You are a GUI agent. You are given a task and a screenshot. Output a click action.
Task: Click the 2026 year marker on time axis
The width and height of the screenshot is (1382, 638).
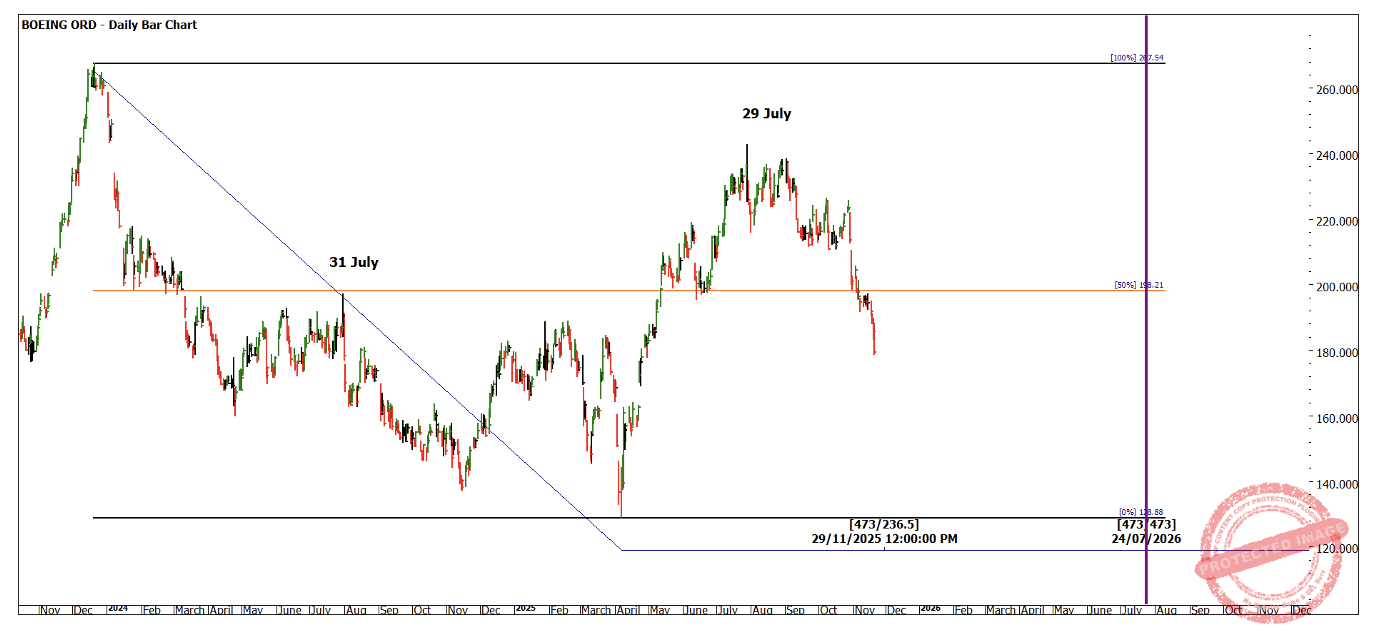click(x=929, y=608)
